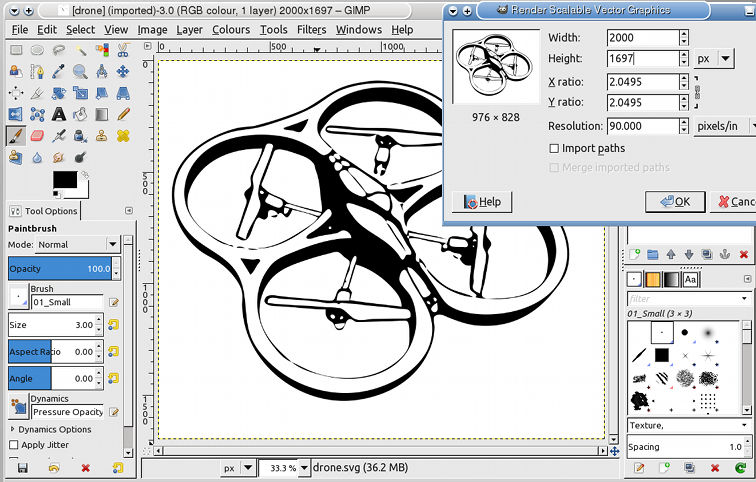Open the Mode Normal dropdown
756x482 pixels.
78,244
